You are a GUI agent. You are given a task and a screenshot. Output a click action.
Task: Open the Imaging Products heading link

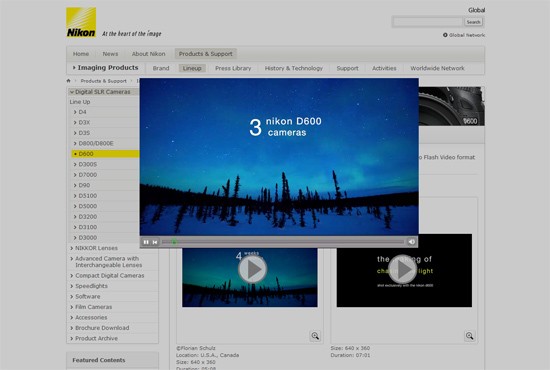tap(105, 67)
